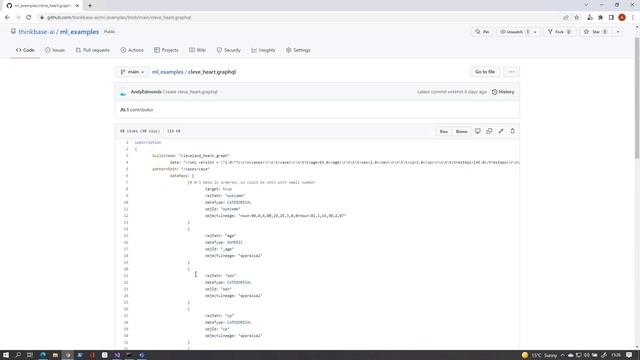Click the Blame button

click(x=461, y=131)
